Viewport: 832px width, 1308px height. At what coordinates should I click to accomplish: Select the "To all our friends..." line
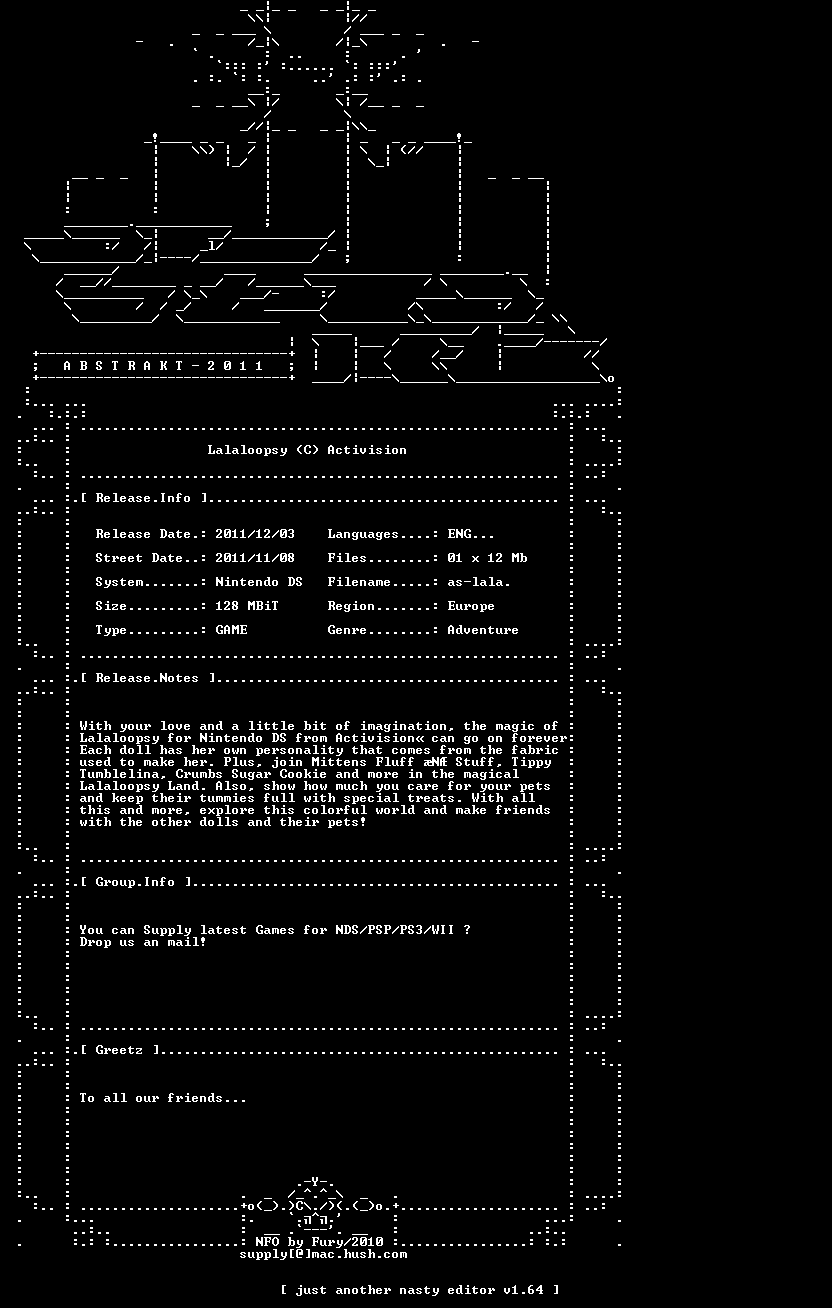[163, 1098]
